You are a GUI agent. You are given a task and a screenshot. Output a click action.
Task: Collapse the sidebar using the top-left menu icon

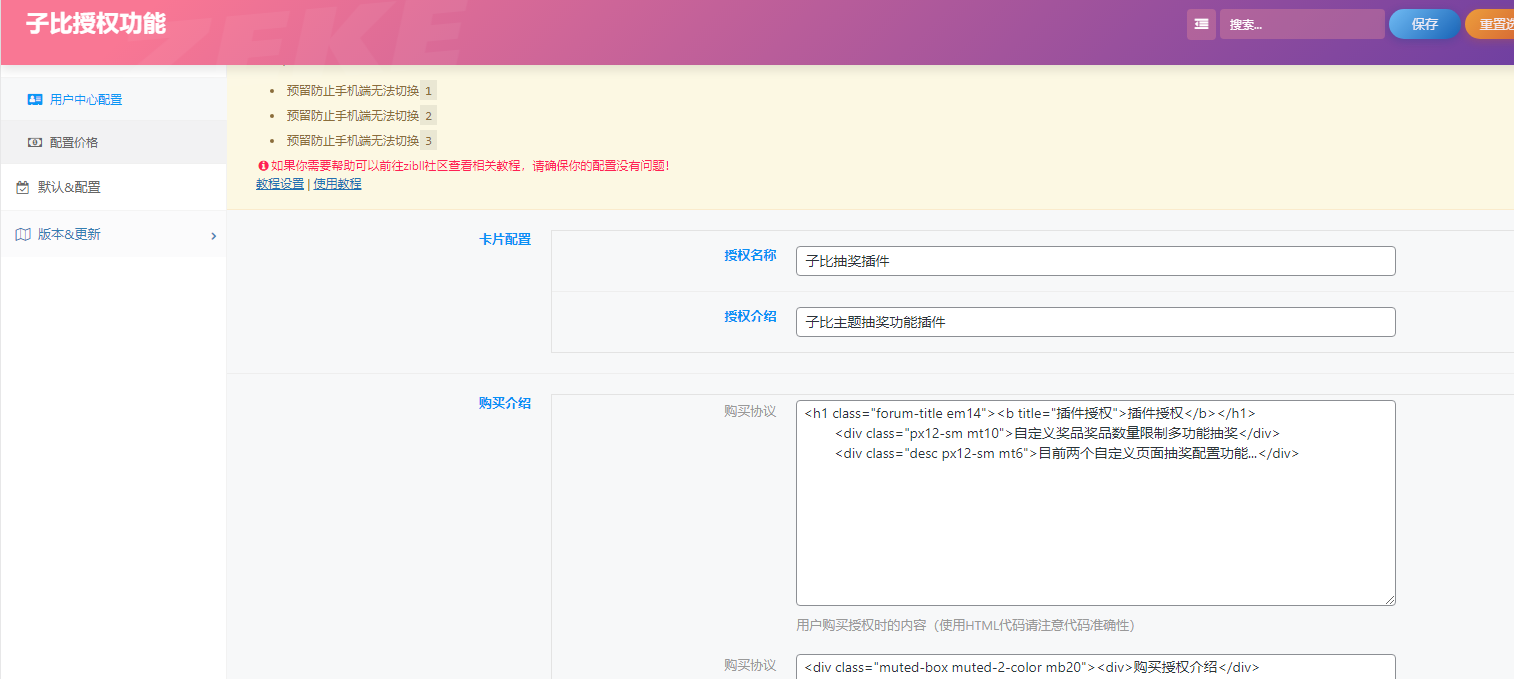1199,24
